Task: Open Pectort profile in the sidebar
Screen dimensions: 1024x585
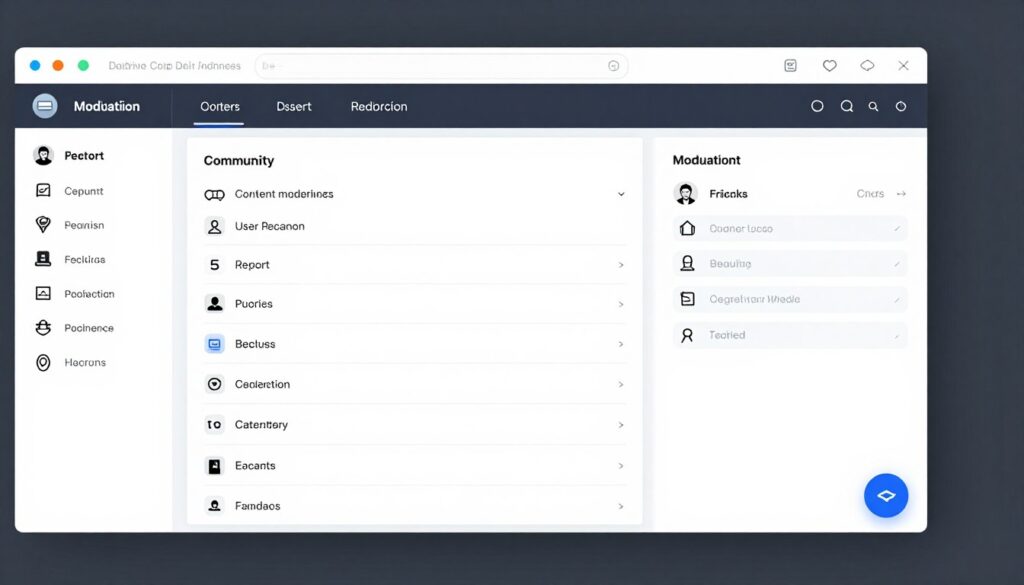Action: [x=69, y=155]
